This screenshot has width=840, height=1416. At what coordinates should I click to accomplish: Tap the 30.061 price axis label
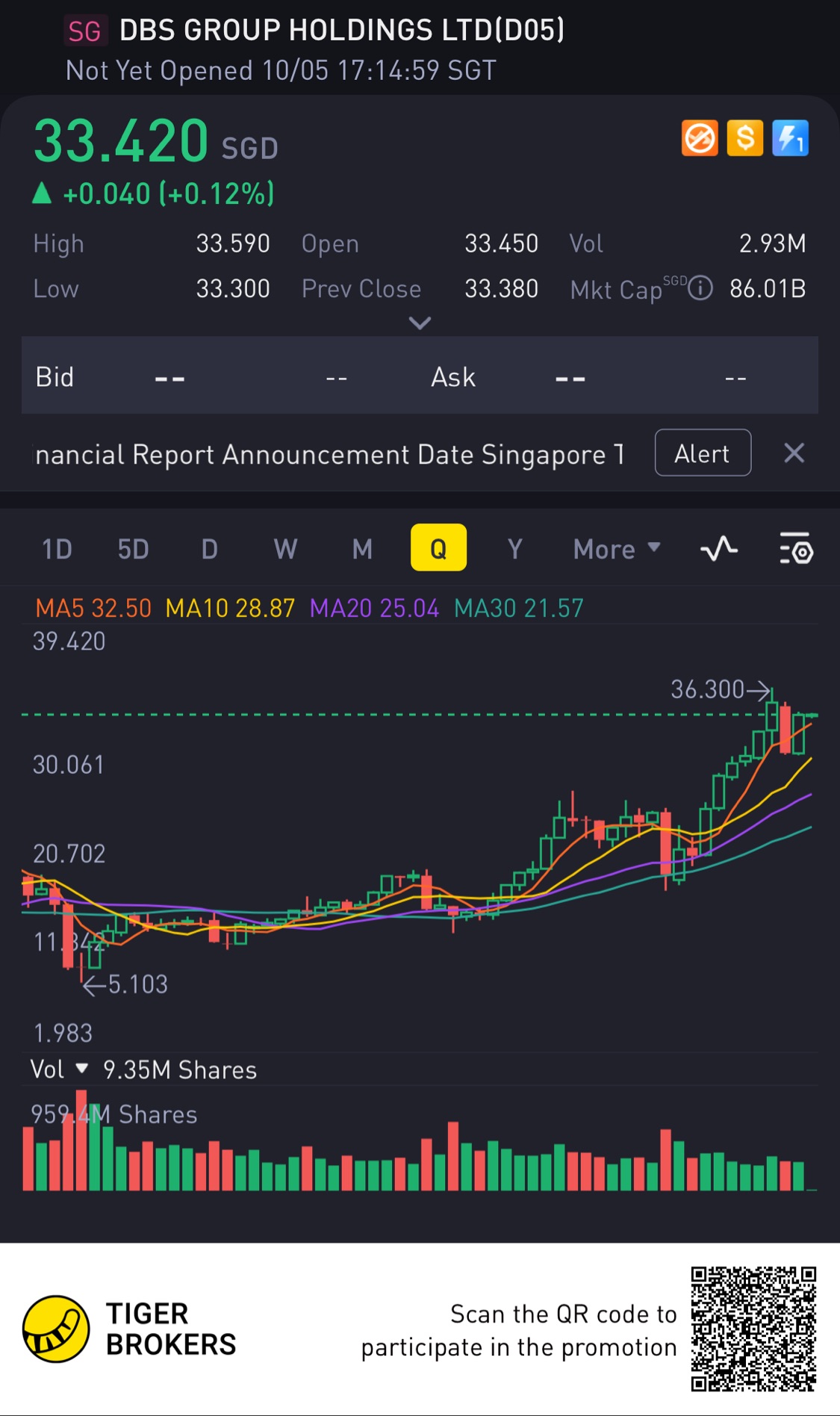pos(69,765)
